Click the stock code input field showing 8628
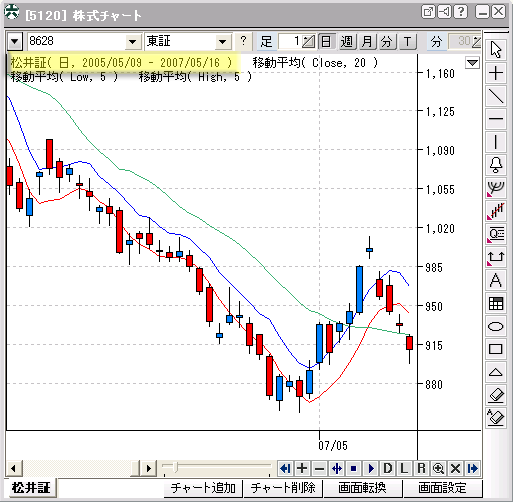Viewport: 513px width, 502px height. 77,42
